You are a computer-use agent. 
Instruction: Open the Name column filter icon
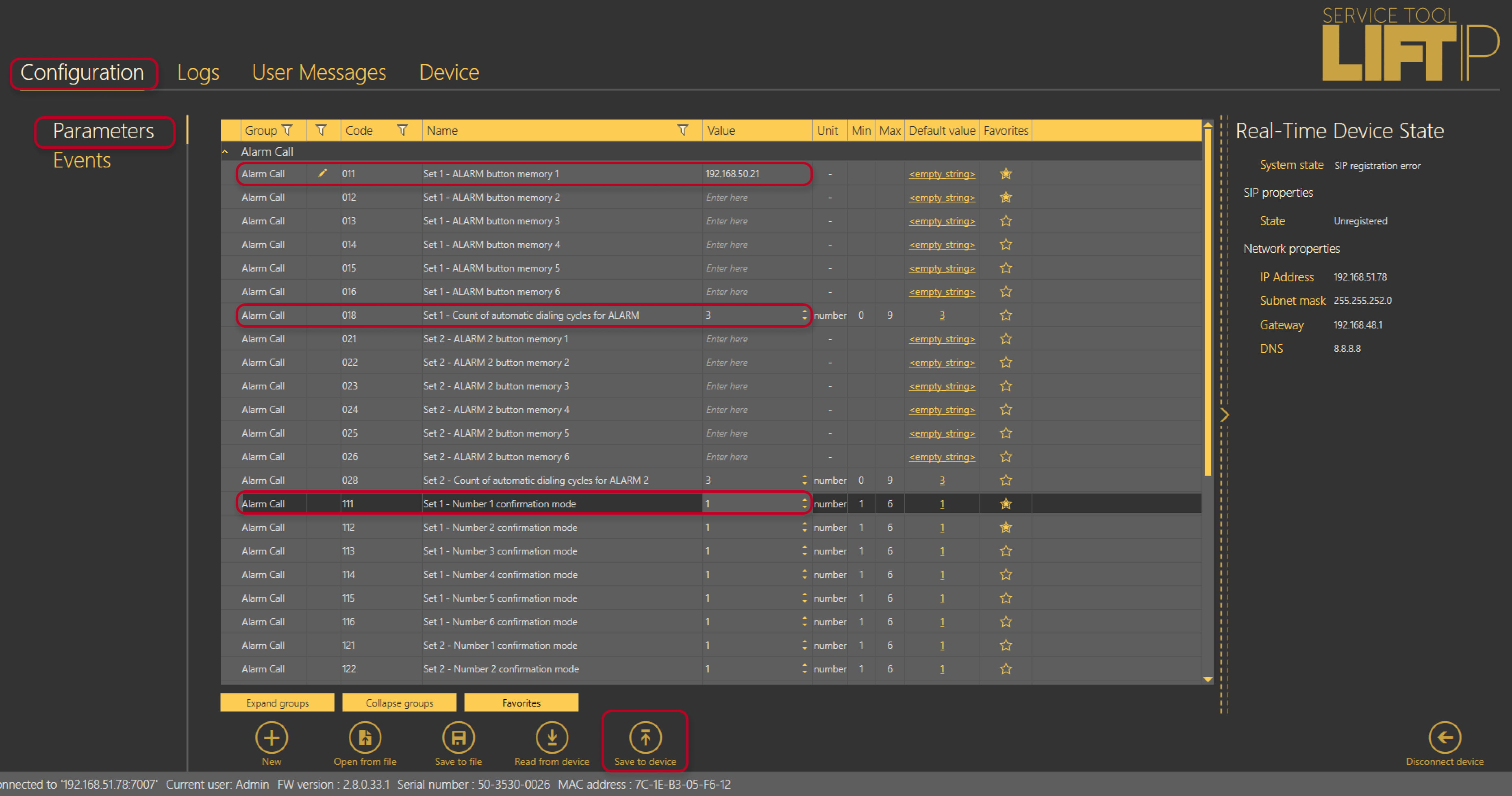coord(682,130)
